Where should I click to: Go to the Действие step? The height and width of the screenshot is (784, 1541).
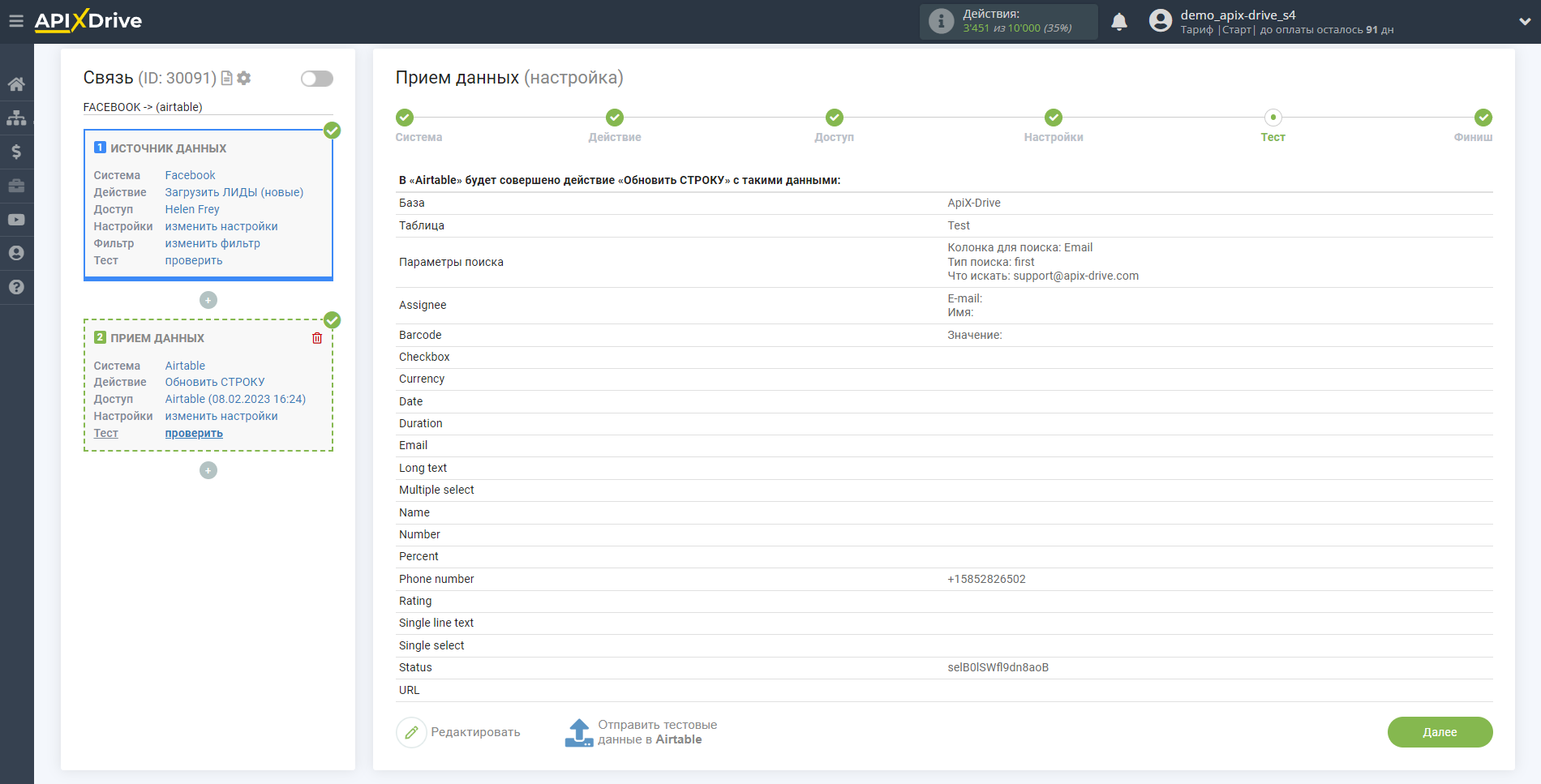point(615,118)
